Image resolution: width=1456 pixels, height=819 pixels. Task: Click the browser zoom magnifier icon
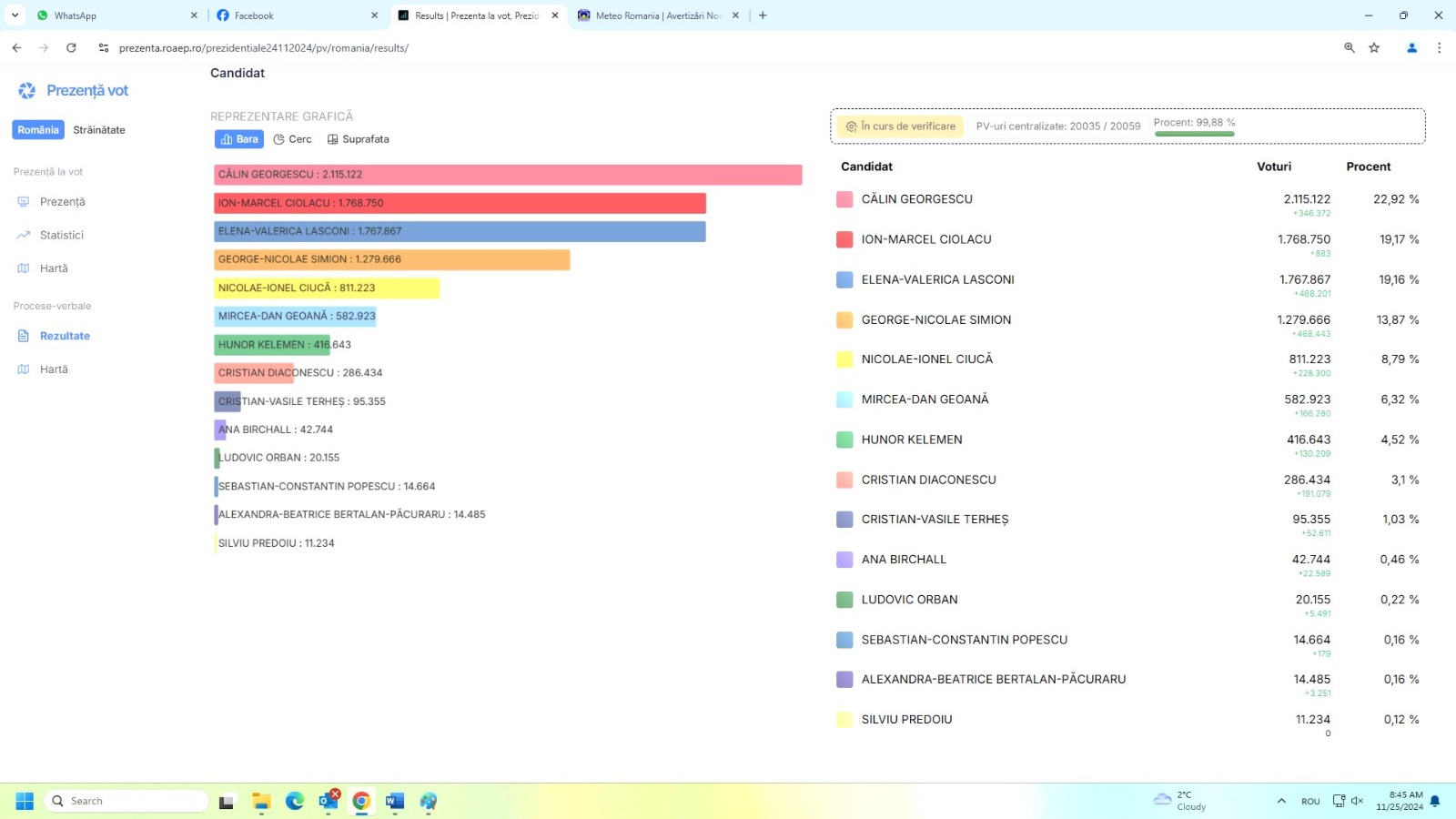(1349, 48)
